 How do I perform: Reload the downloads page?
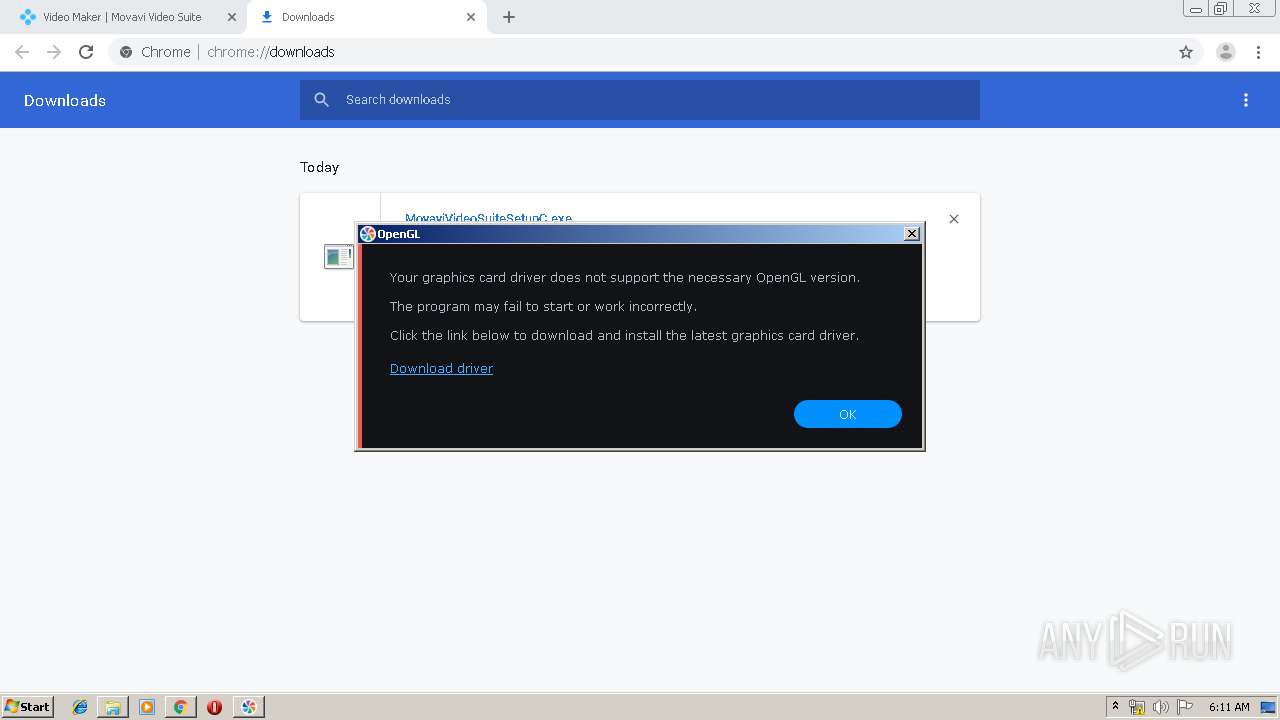pos(86,52)
